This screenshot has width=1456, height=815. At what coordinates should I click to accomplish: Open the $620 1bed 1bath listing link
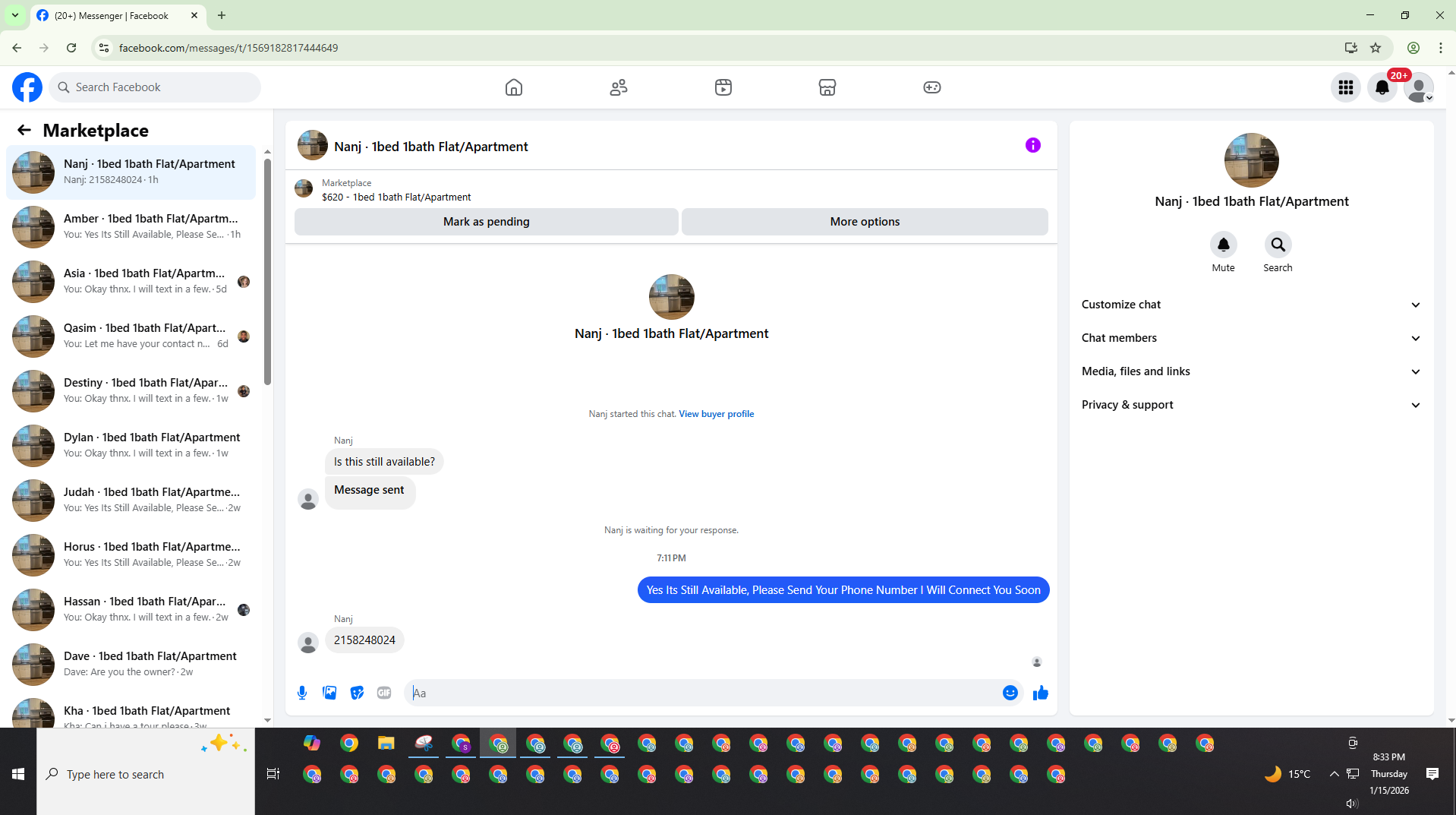396,197
